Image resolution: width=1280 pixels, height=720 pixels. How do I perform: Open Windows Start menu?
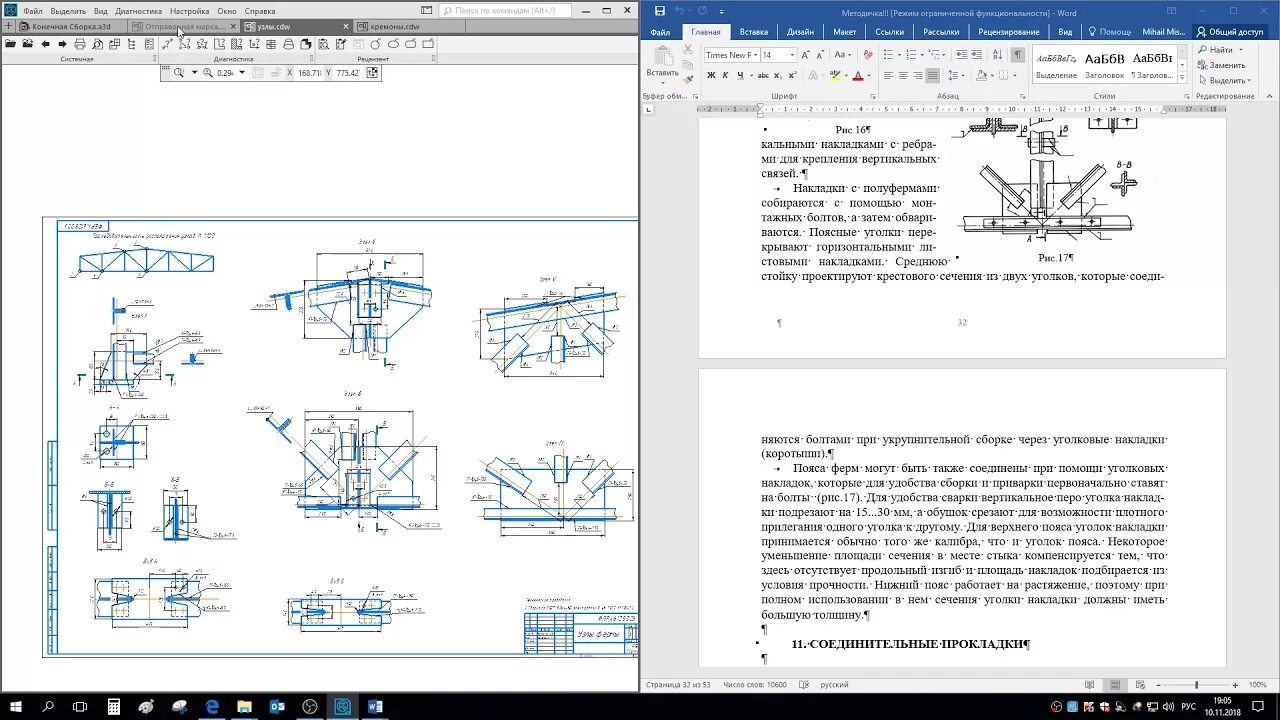point(16,706)
